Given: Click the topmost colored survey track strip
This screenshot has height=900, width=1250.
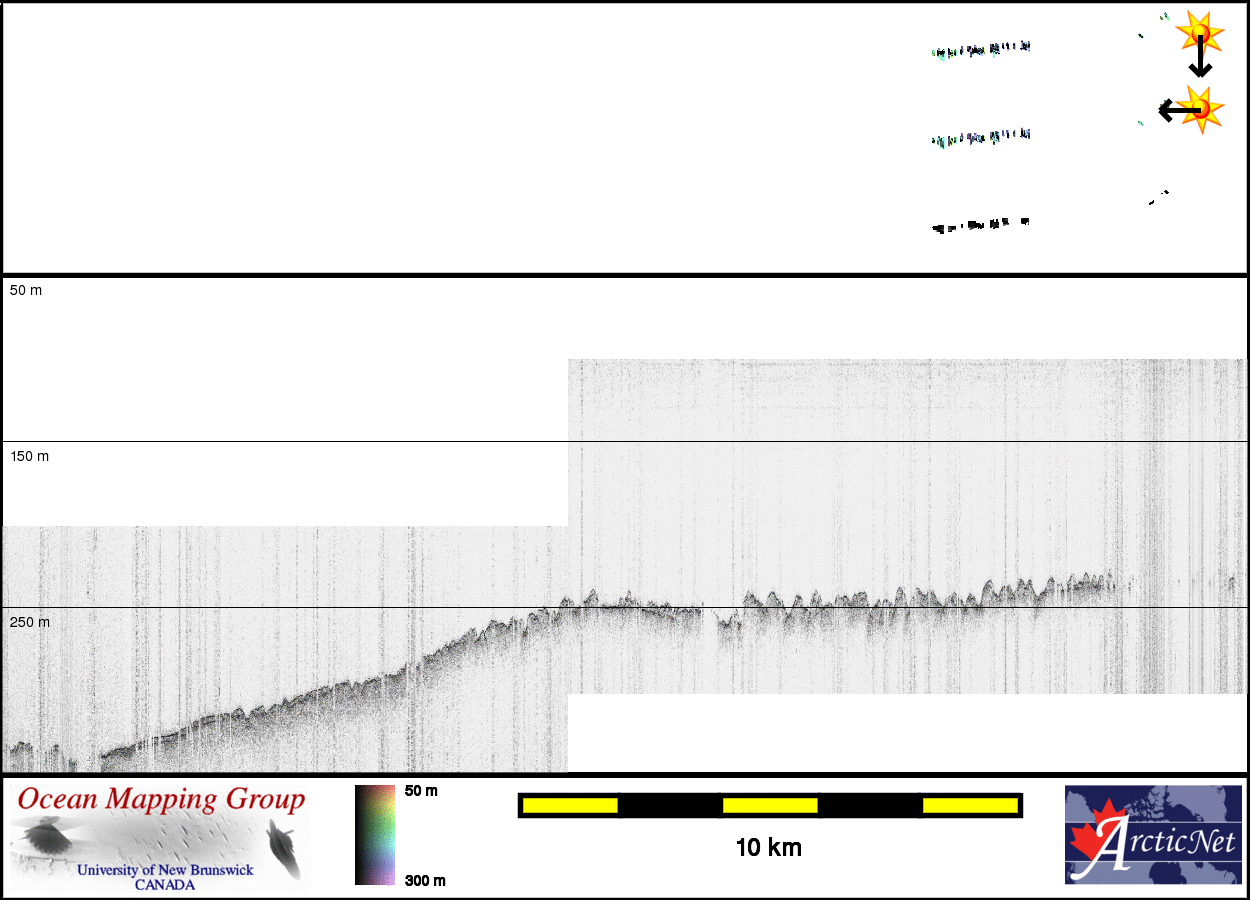Looking at the screenshot, I should pyautogui.click(x=980, y=49).
